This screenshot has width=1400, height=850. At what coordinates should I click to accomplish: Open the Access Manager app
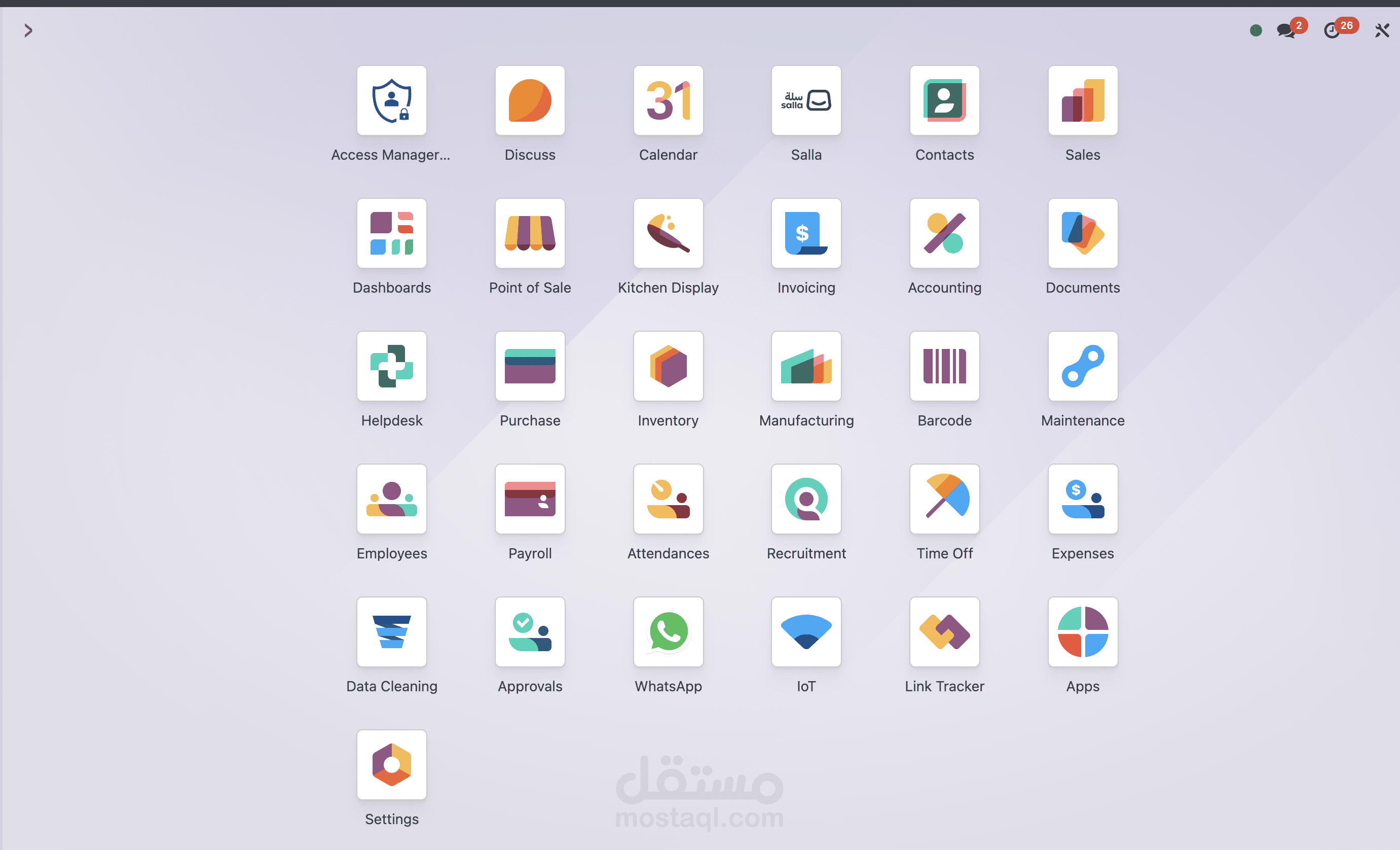click(x=391, y=100)
